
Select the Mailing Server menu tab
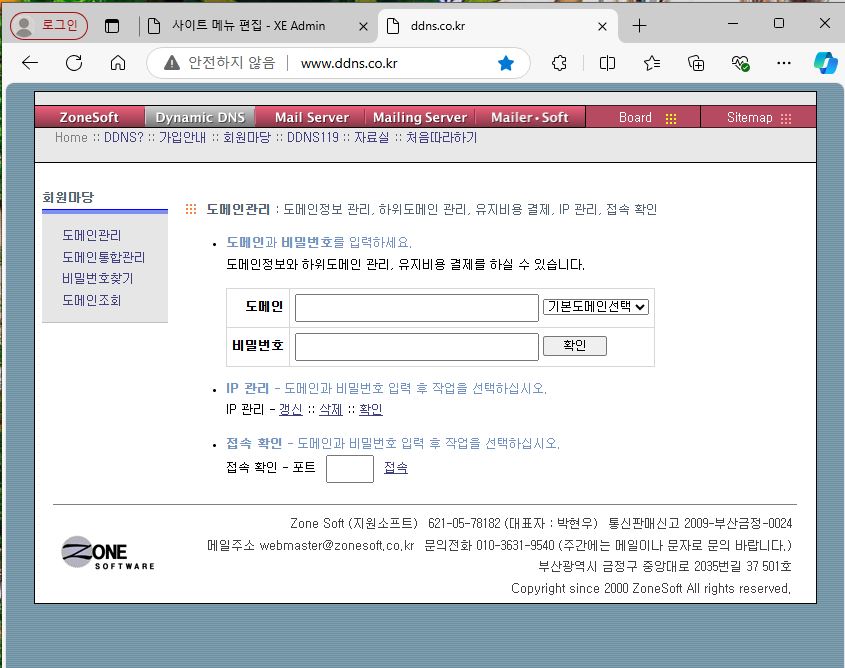coord(419,117)
